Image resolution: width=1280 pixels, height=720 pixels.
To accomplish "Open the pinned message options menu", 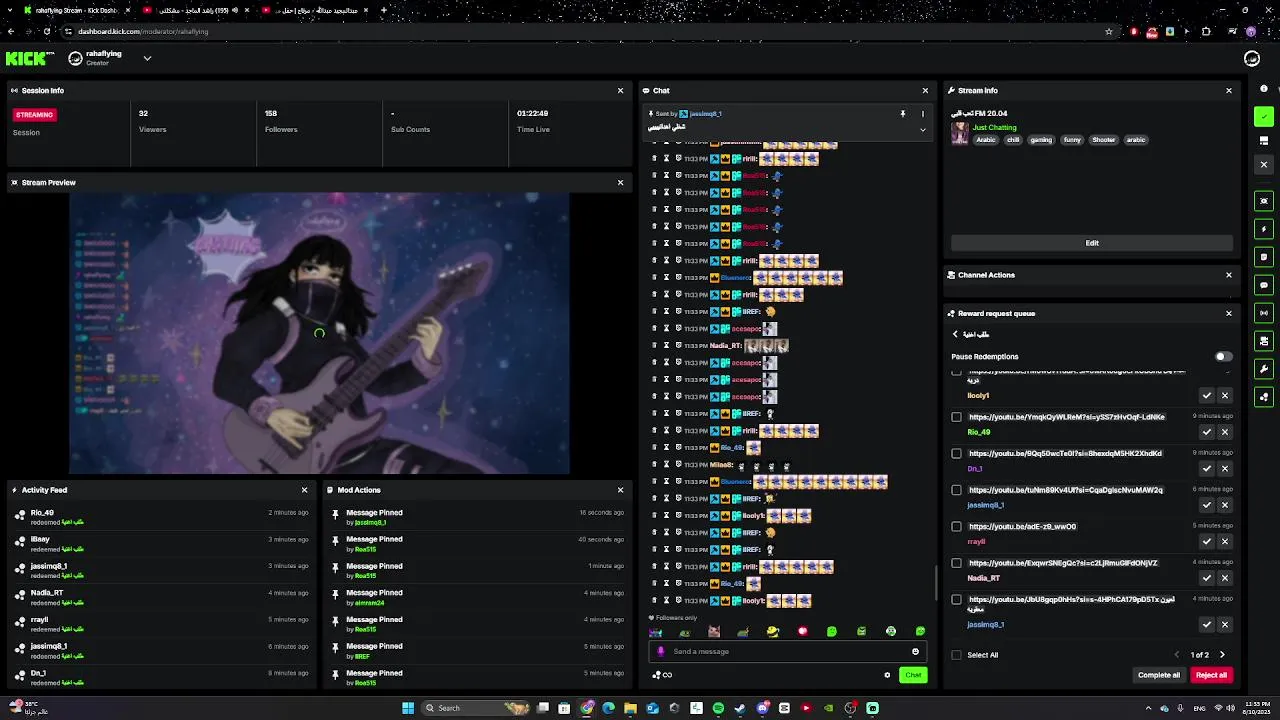I will point(923,114).
